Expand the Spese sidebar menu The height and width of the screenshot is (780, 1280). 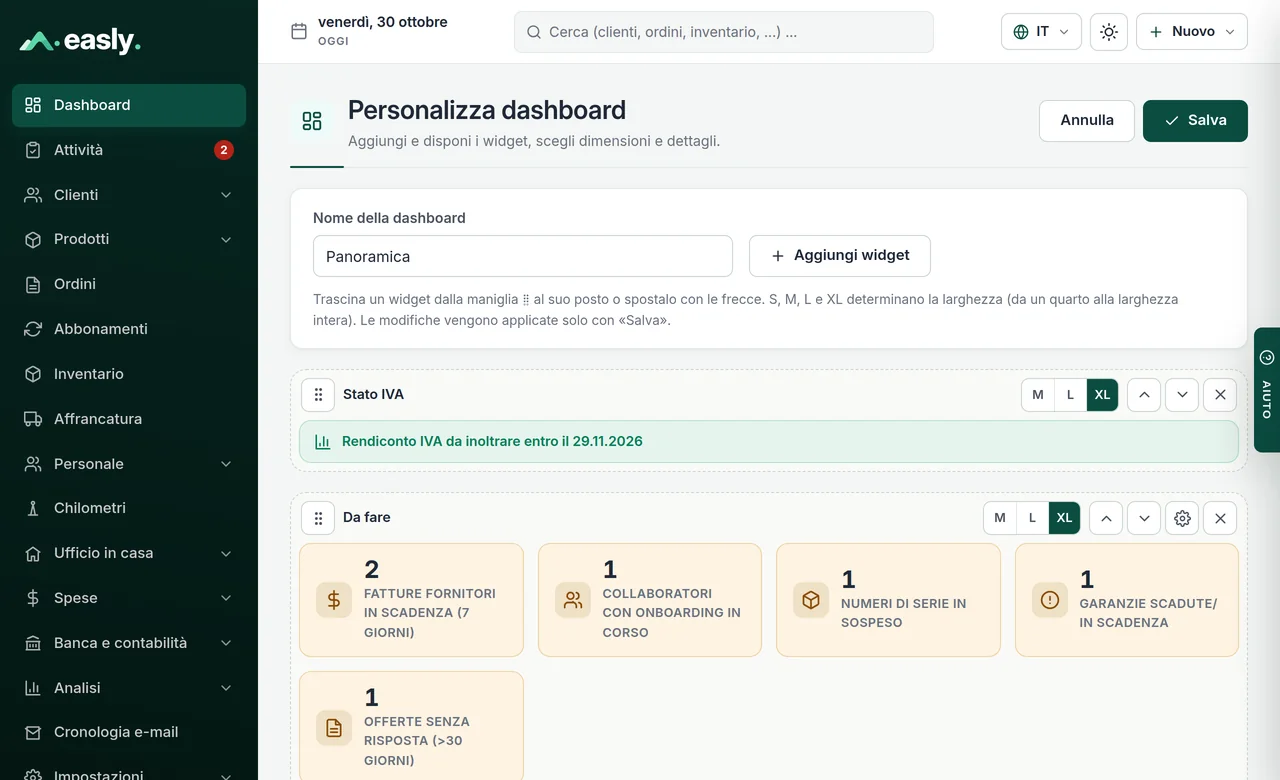226,598
